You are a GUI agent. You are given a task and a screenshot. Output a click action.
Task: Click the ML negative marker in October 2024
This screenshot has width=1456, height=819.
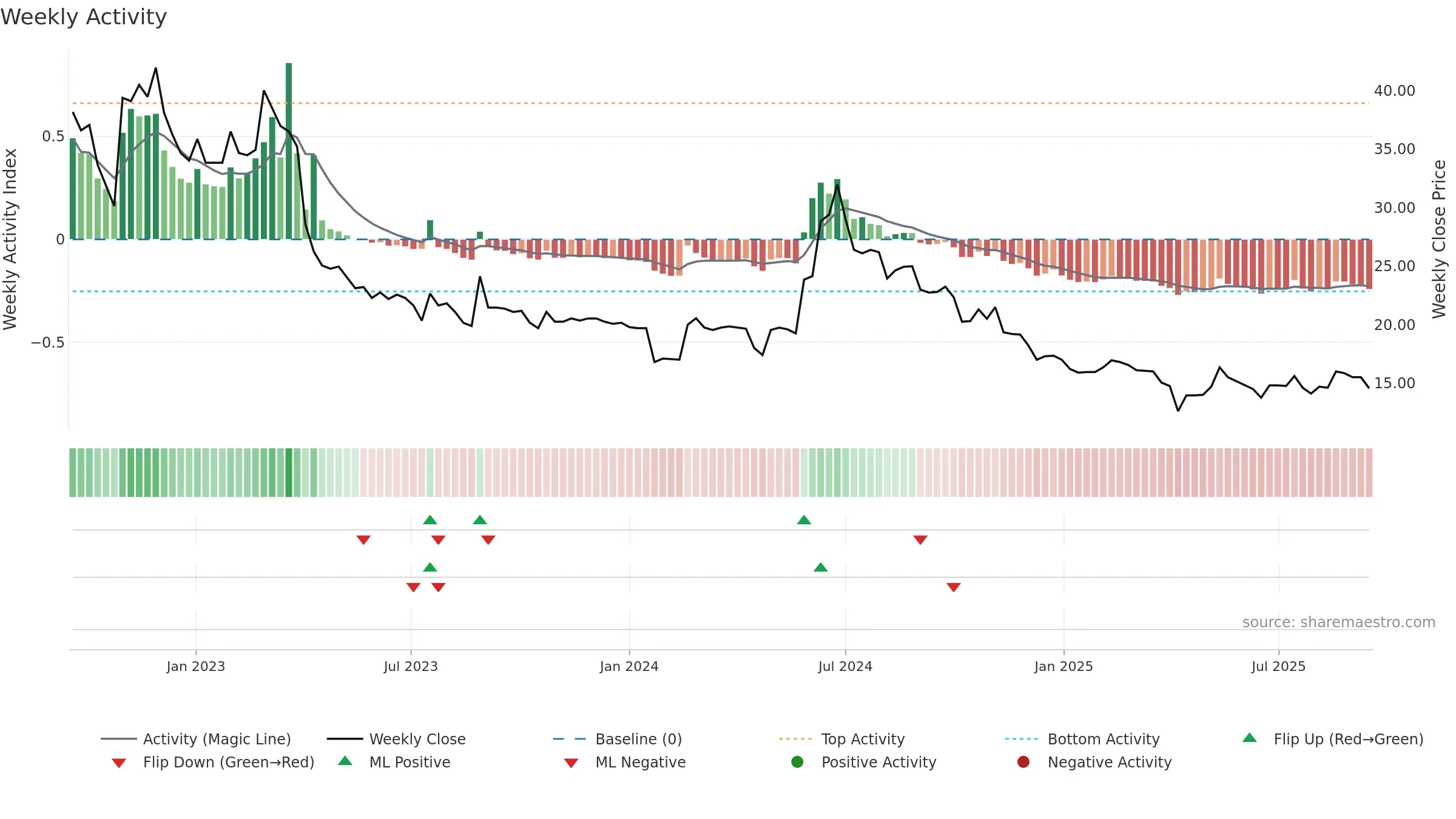pyautogui.click(x=954, y=587)
